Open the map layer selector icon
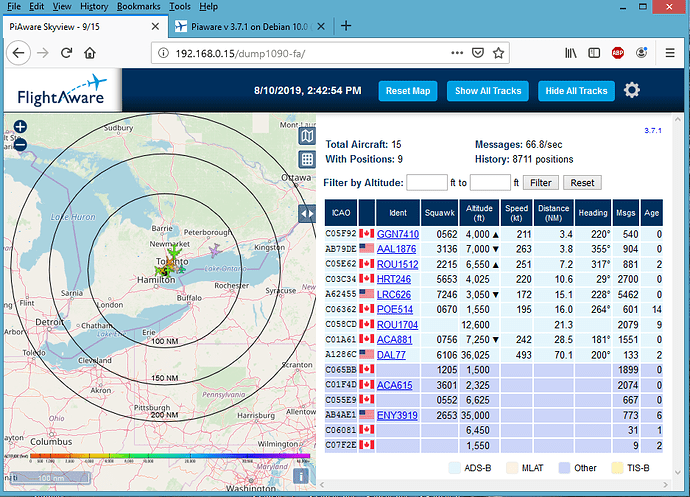Viewport: 690px width, 497px height. (x=307, y=137)
